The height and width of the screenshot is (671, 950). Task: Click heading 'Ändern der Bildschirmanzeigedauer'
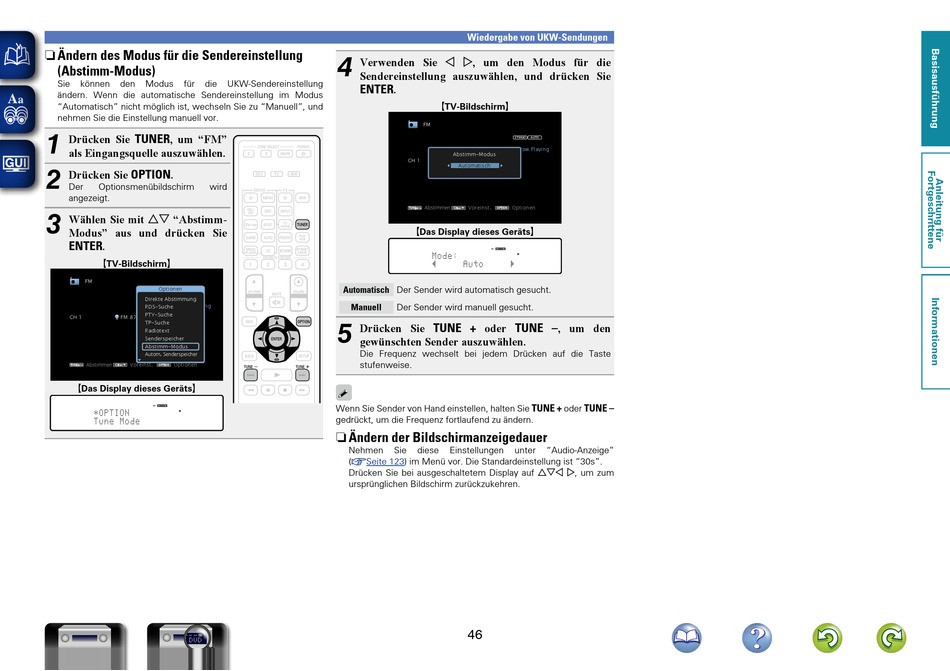click(x=448, y=438)
